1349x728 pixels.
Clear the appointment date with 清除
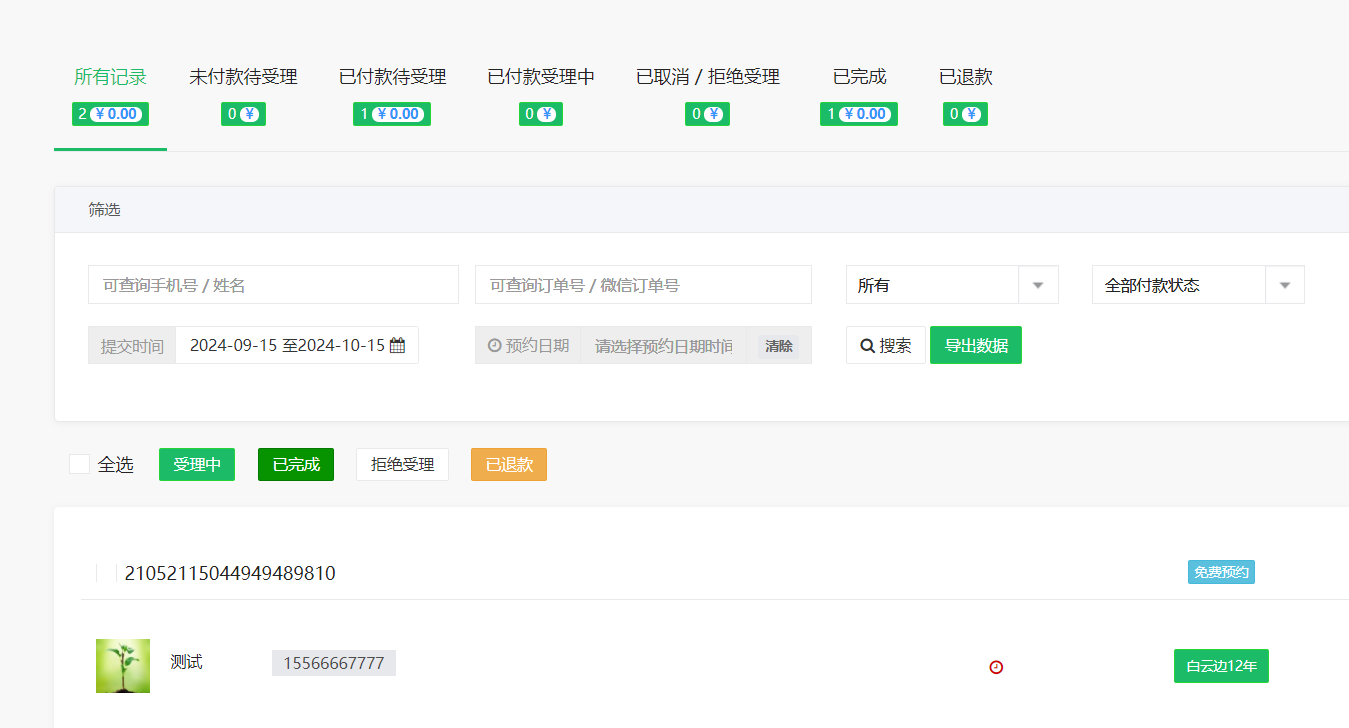click(779, 345)
